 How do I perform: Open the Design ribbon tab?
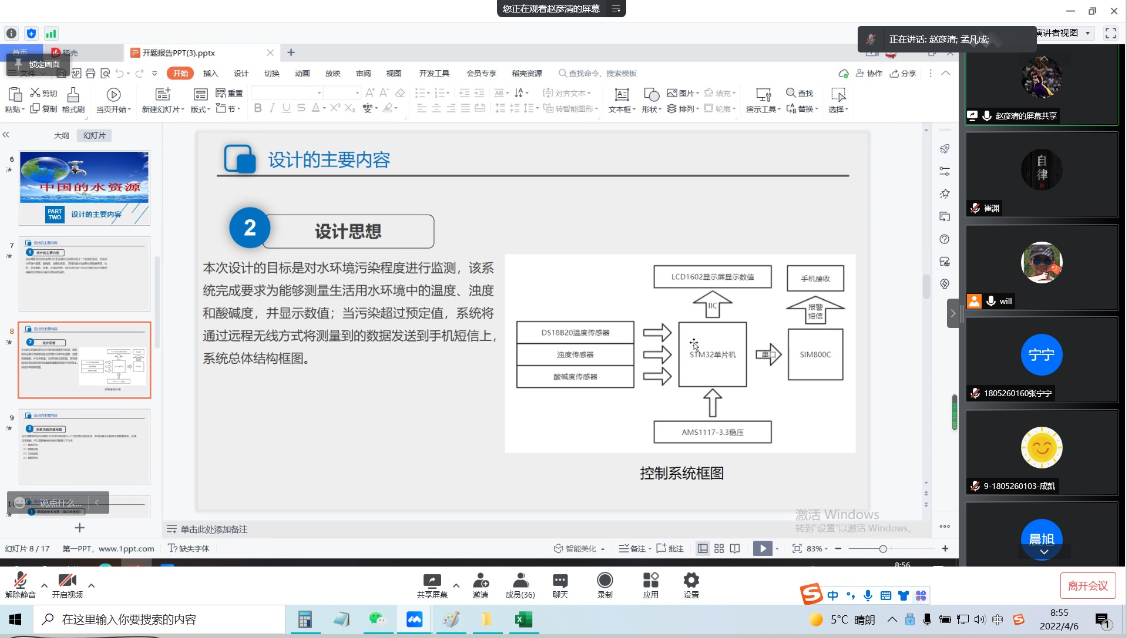click(x=241, y=73)
